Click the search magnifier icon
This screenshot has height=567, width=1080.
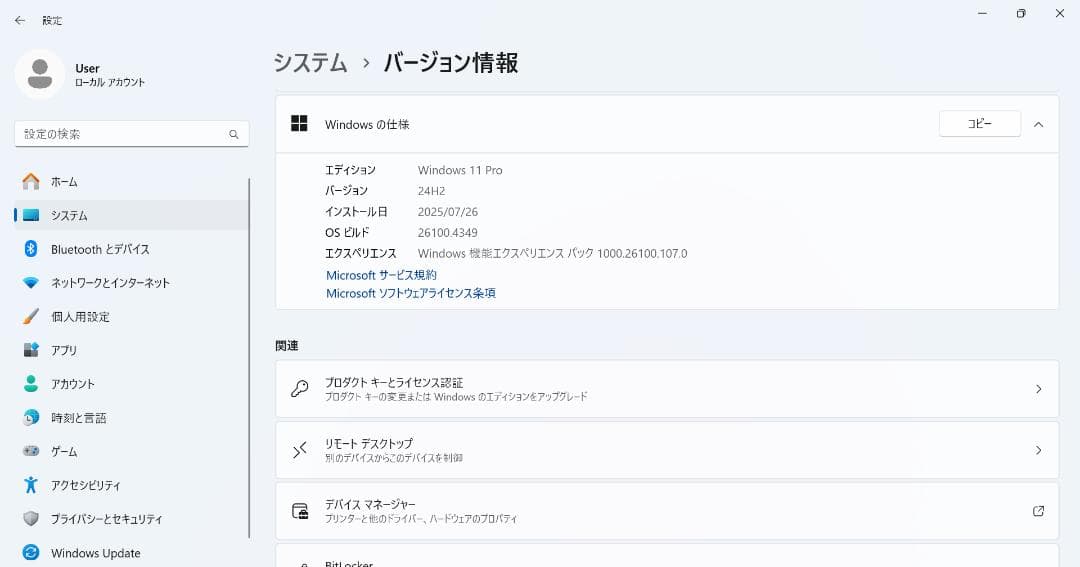pos(233,134)
